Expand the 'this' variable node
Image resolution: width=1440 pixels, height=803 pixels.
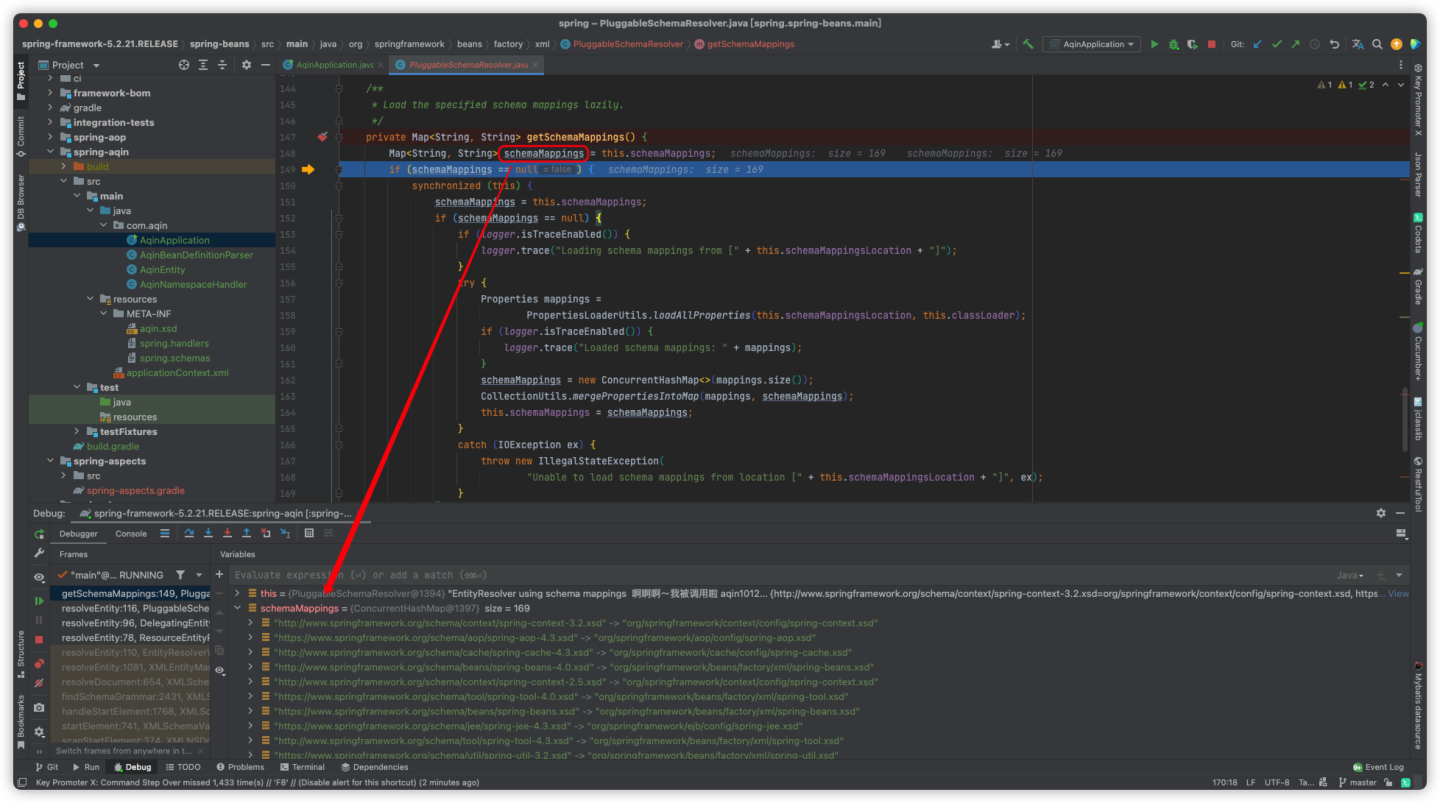[237, 593]
